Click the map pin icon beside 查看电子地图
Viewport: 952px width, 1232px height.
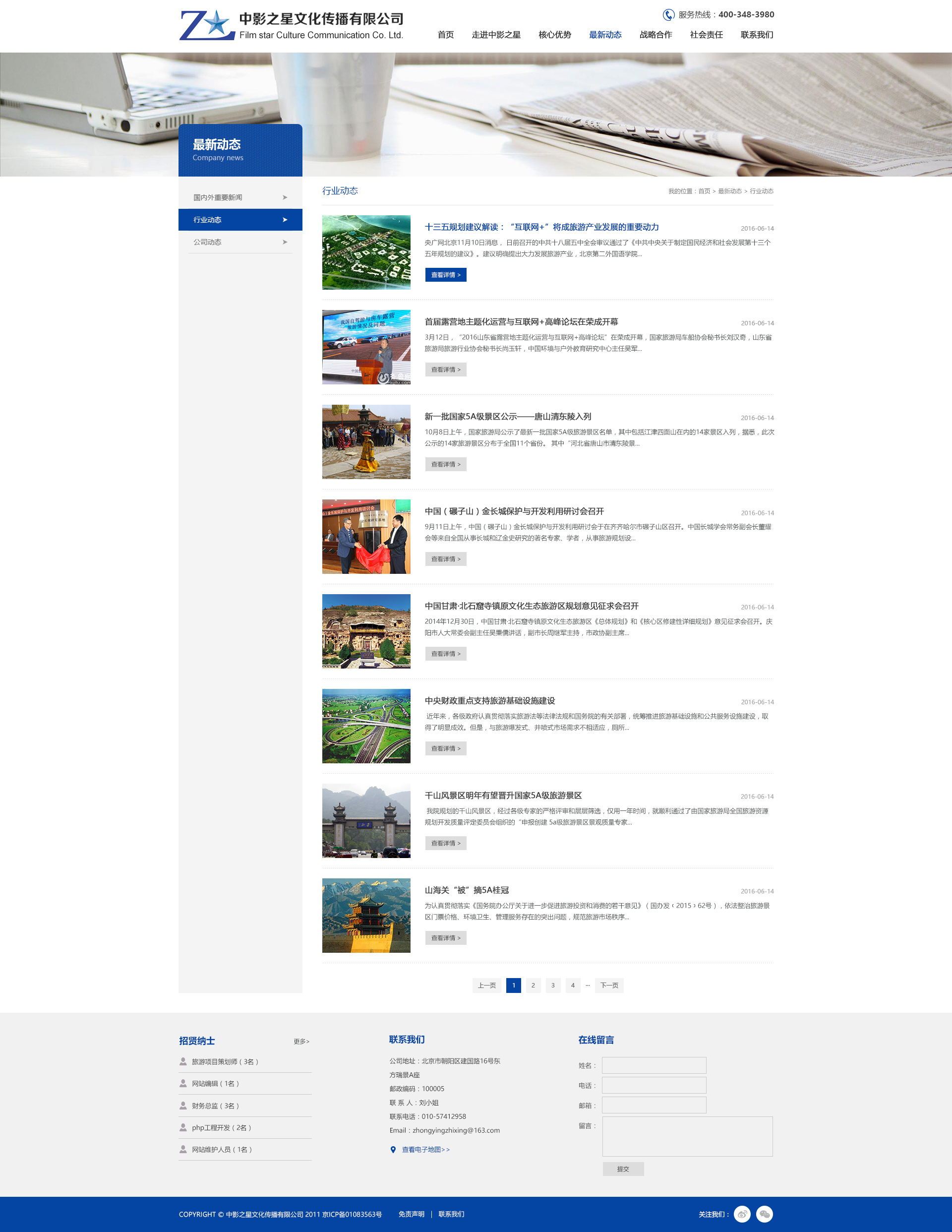click(393, 1150)
